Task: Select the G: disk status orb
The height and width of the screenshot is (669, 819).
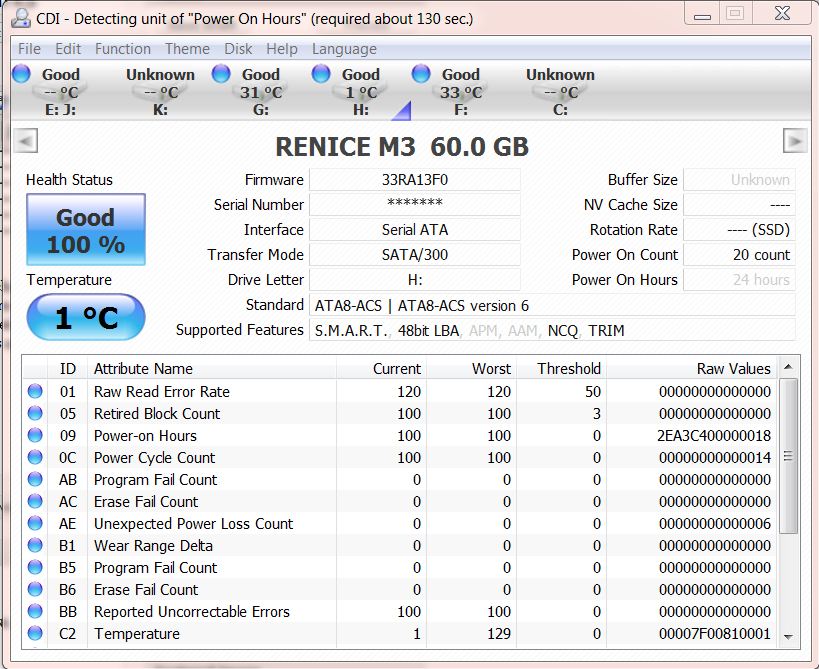Action: click(x=221, y=74)
